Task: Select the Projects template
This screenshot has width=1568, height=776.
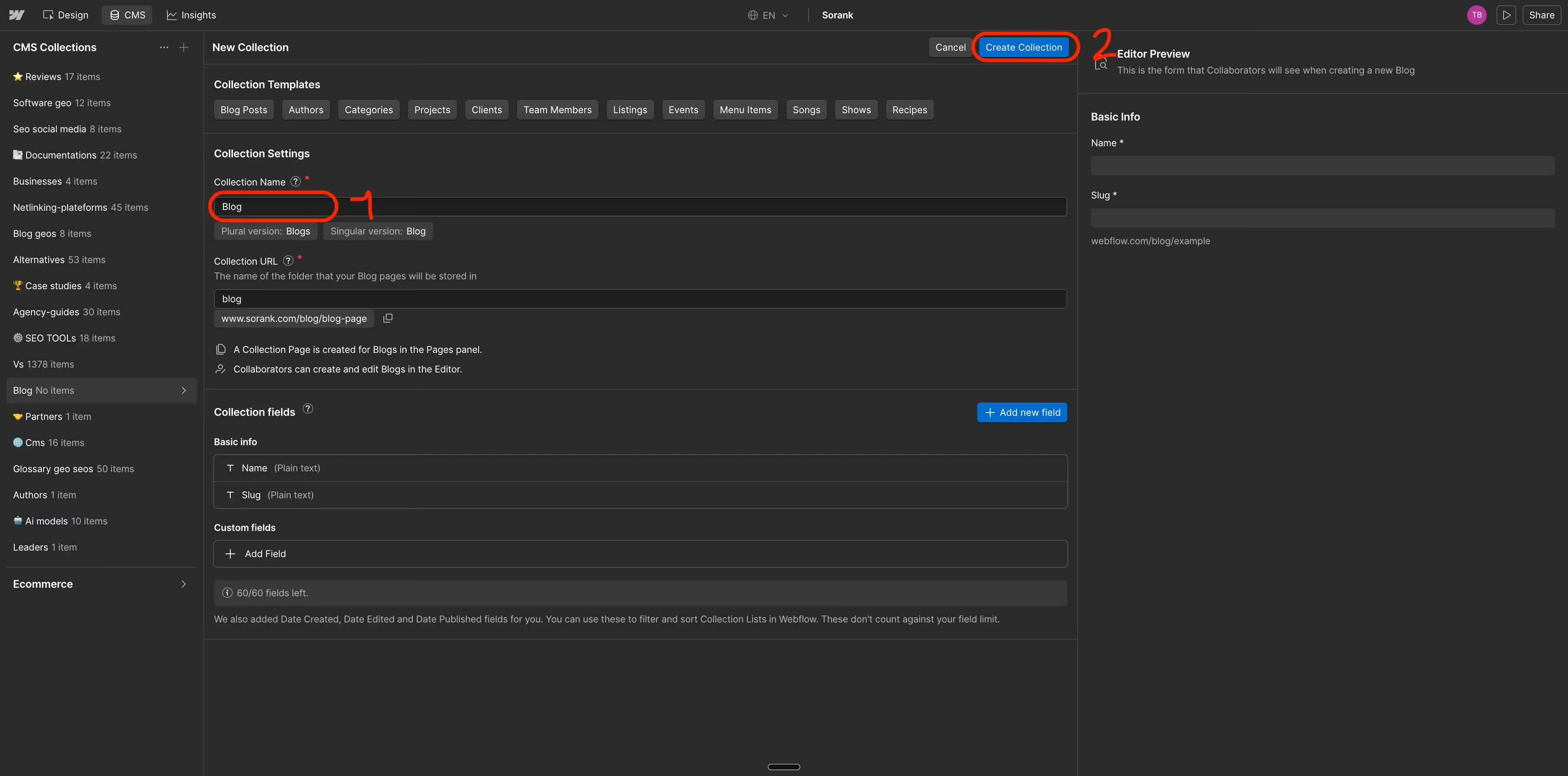Action: click(x=432, y=109)
